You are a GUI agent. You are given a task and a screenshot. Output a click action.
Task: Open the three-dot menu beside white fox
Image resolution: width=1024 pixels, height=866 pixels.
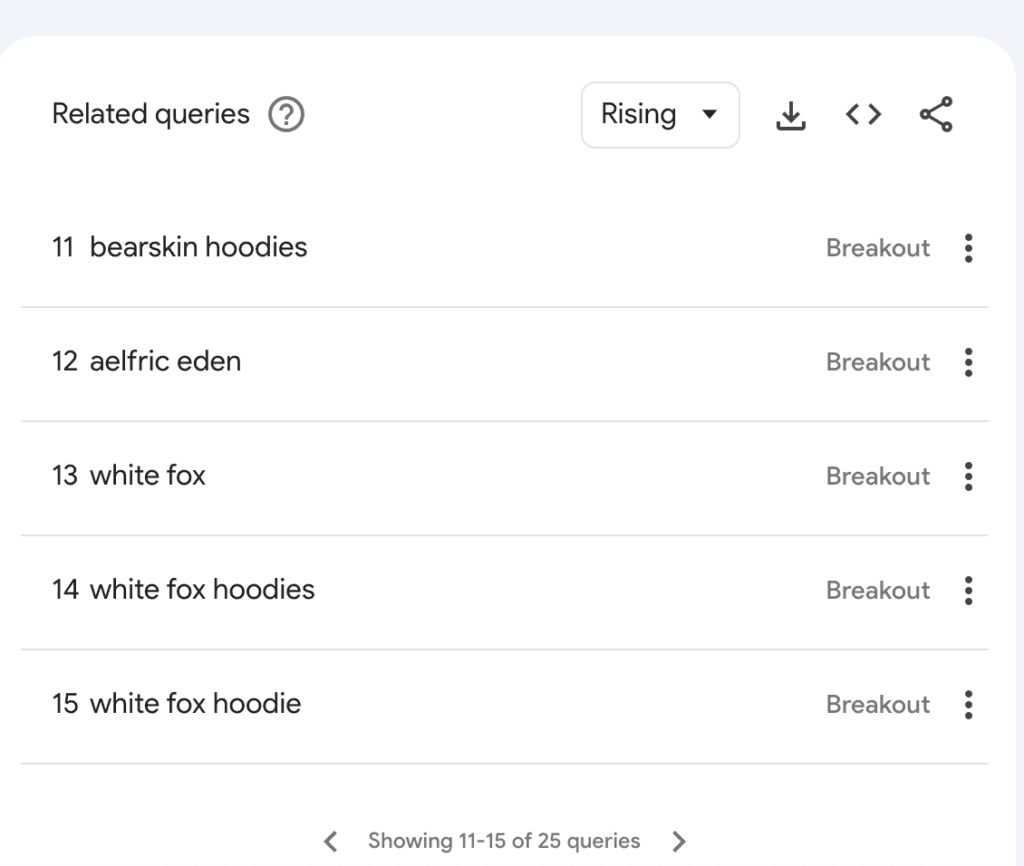pyautogui.click(x=968, y=477)
